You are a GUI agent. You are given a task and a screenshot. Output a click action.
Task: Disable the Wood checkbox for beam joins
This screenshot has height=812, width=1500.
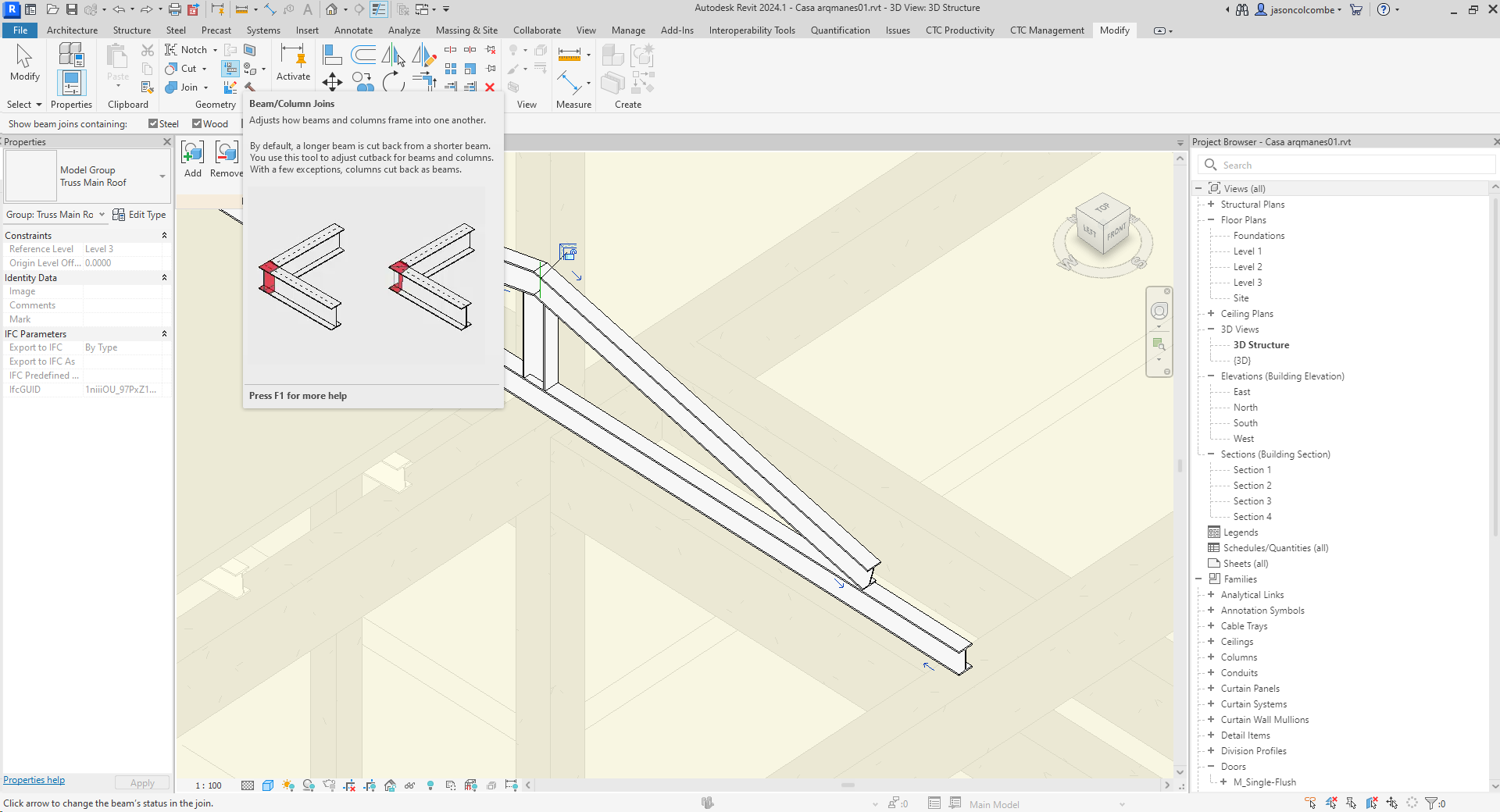197,123
